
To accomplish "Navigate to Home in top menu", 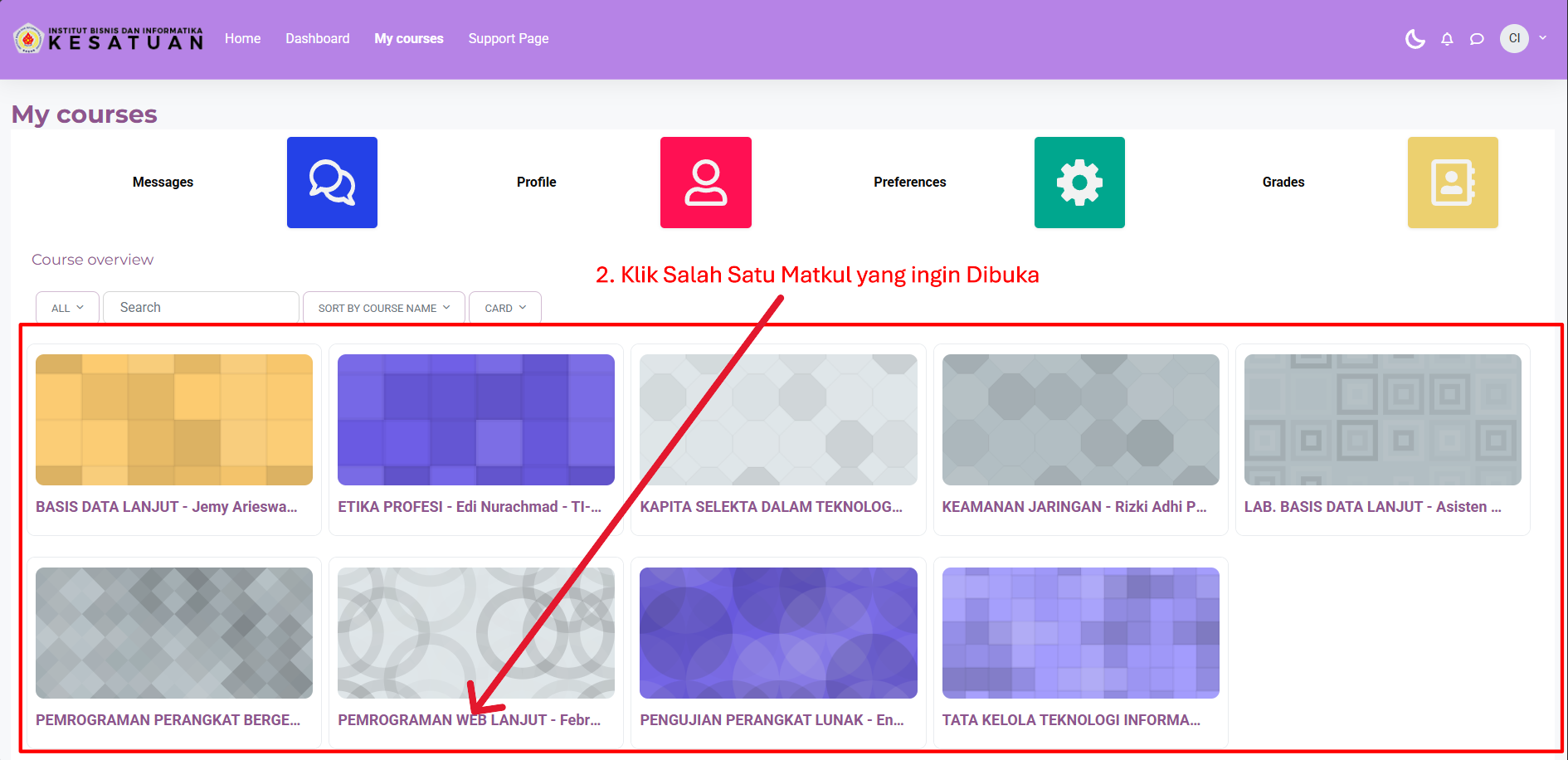I will 242,39.
